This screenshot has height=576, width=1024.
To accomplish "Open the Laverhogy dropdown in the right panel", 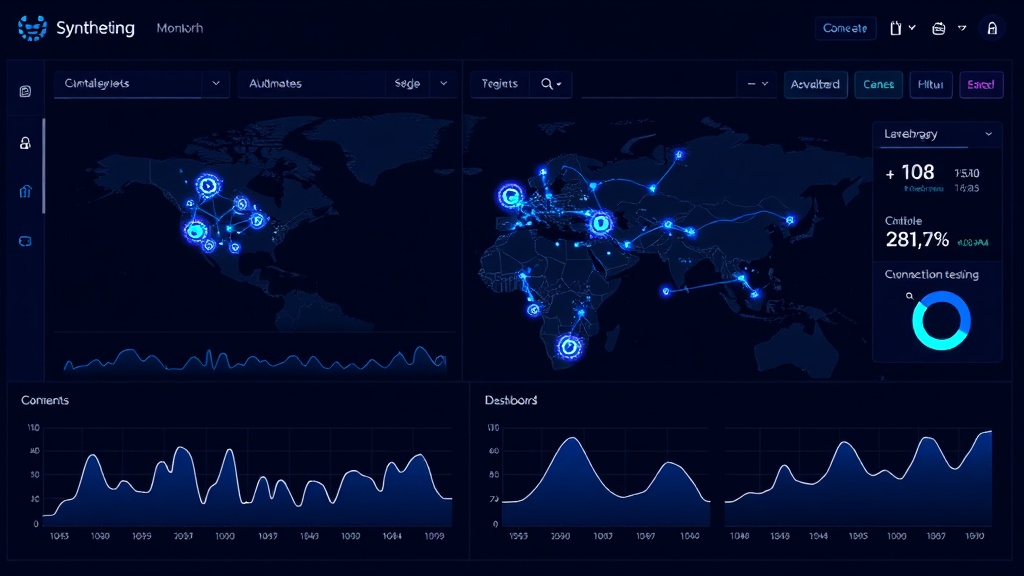I will 935,133.
